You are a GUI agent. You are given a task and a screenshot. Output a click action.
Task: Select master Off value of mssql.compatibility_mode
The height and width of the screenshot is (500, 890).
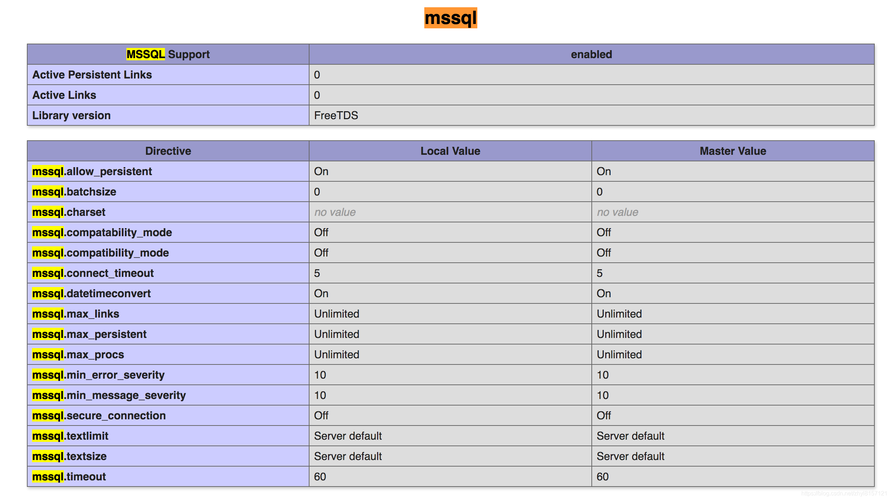[x=604, y=253]
